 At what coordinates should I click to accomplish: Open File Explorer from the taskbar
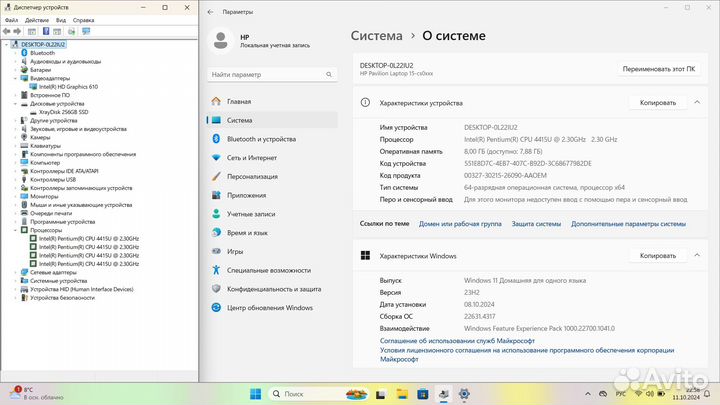pyautogui.click(x=402, y=394)
